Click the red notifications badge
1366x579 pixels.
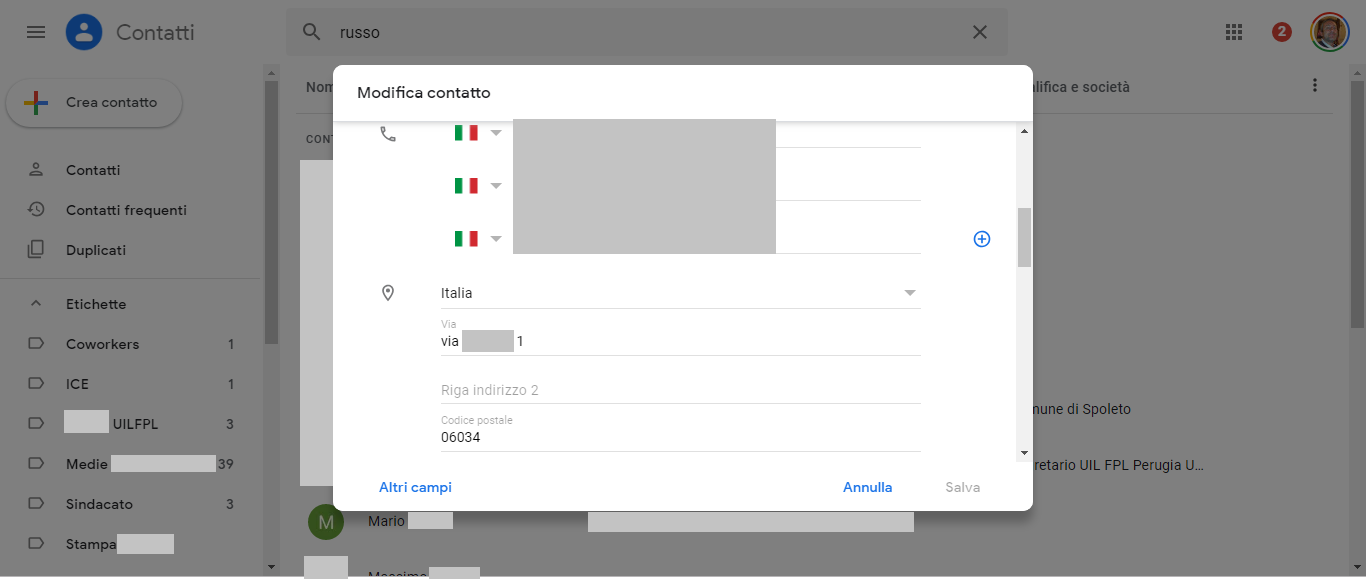1281,32
